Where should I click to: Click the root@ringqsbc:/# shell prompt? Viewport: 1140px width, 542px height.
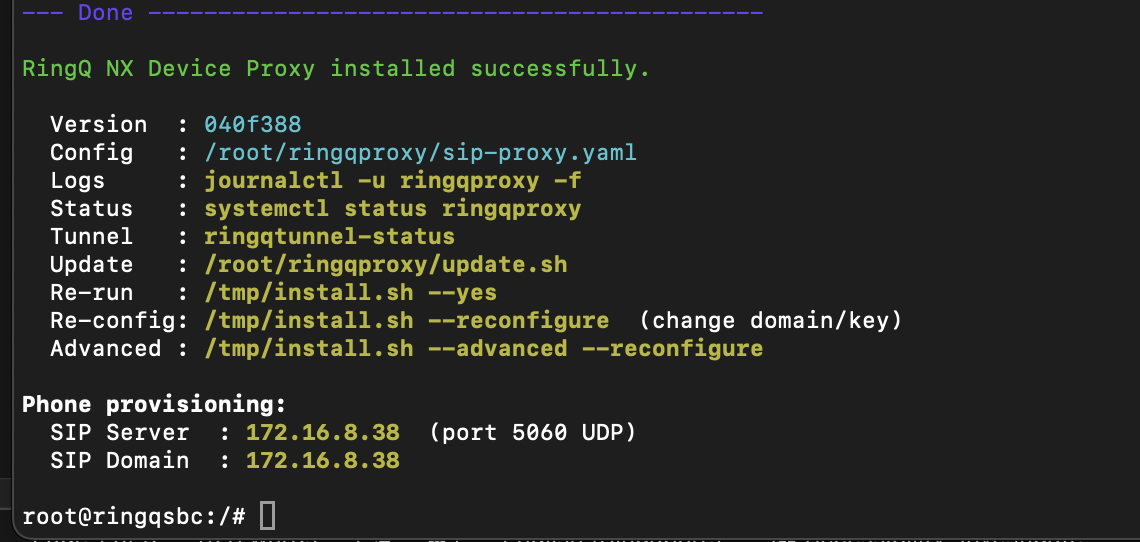point(134,517)
